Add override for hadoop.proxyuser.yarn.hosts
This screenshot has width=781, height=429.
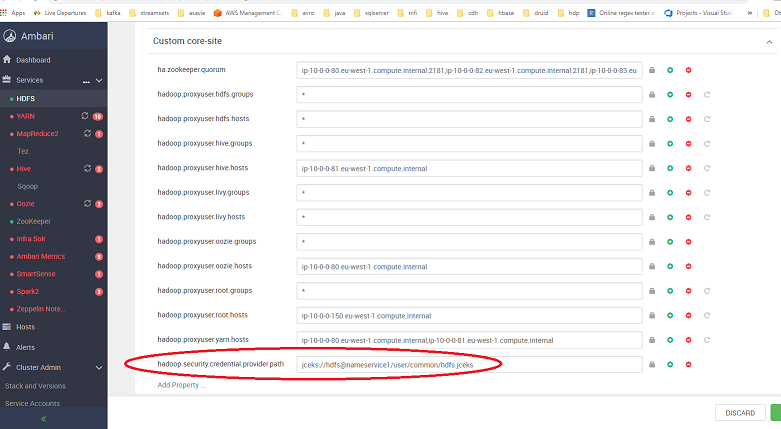(x=670, y=340)
